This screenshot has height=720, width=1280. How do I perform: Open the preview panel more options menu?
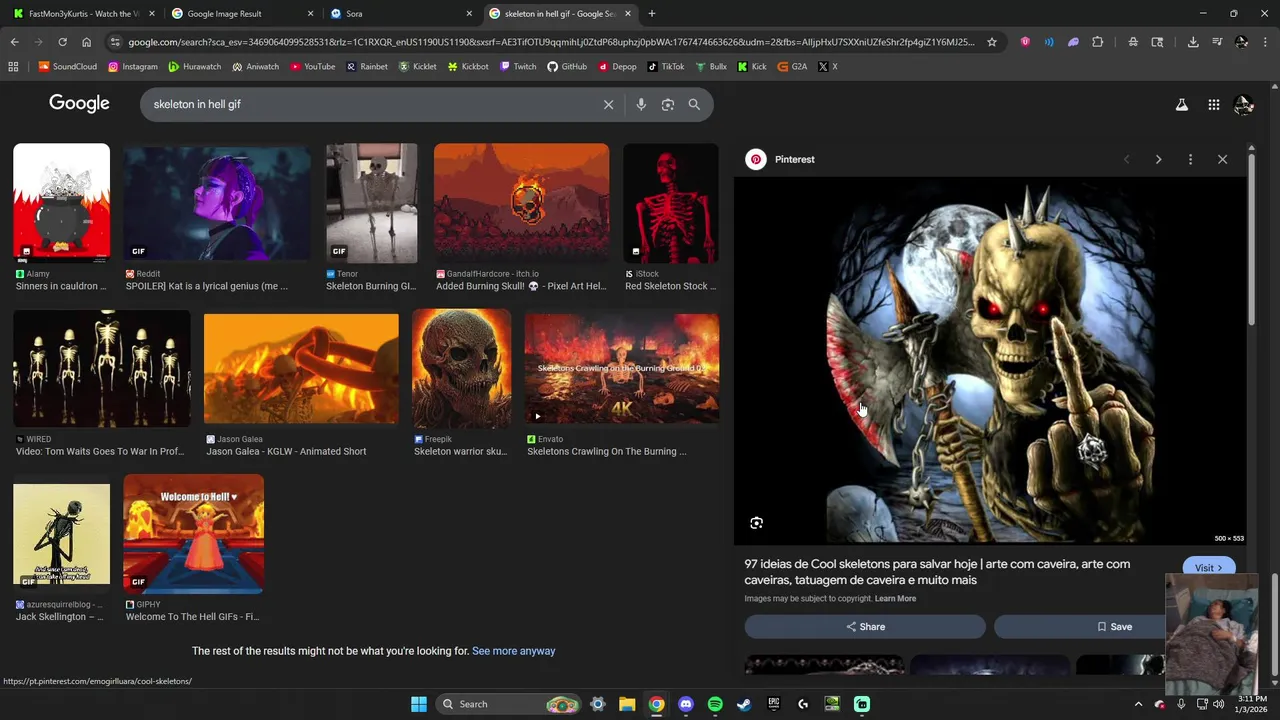tap(1190, 159)
